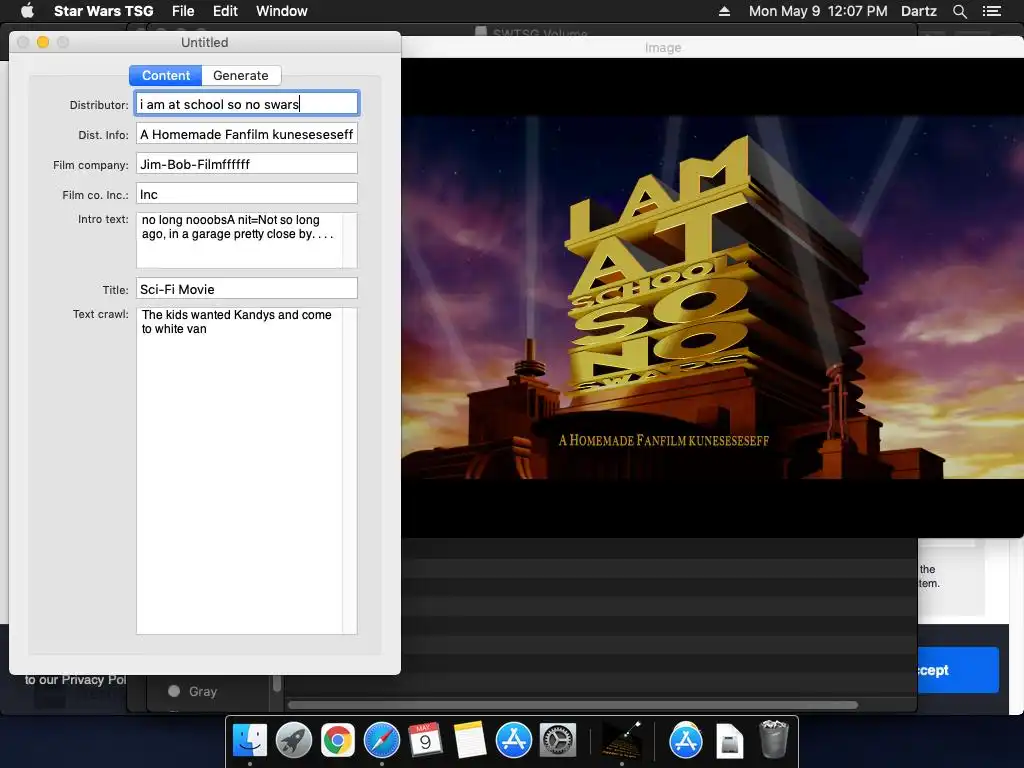Open Notification Center list icon
Image resolution: width=1024 pixels, height=768 pixels.
(x=991, y=10)
